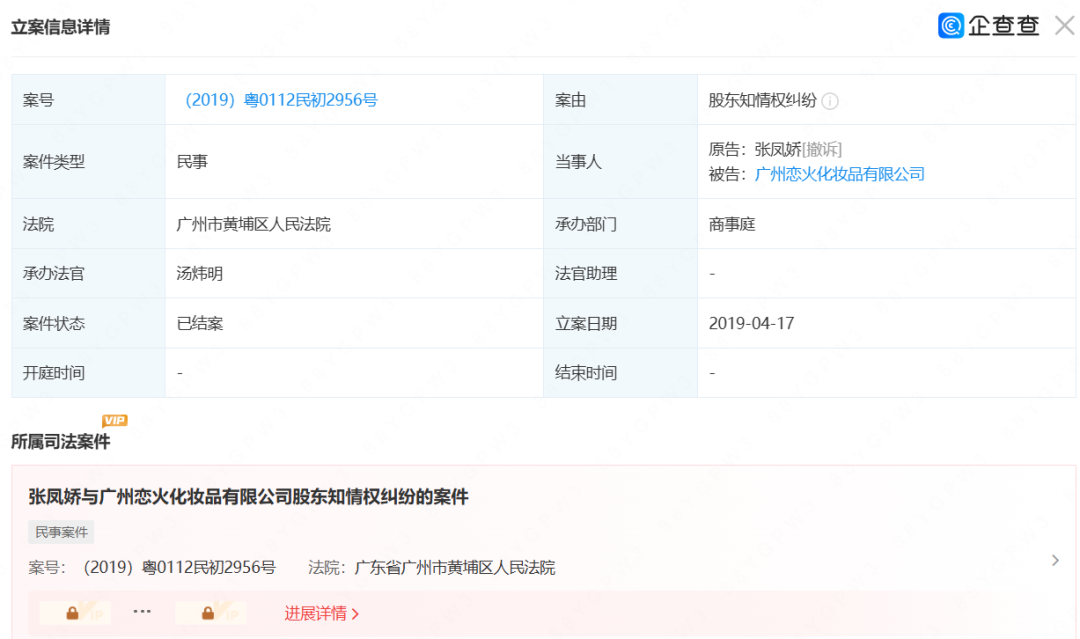This screenshot has width=1080, height=639.
Task: Click the 所属司法案件 section heading
Action: [61, 441]
